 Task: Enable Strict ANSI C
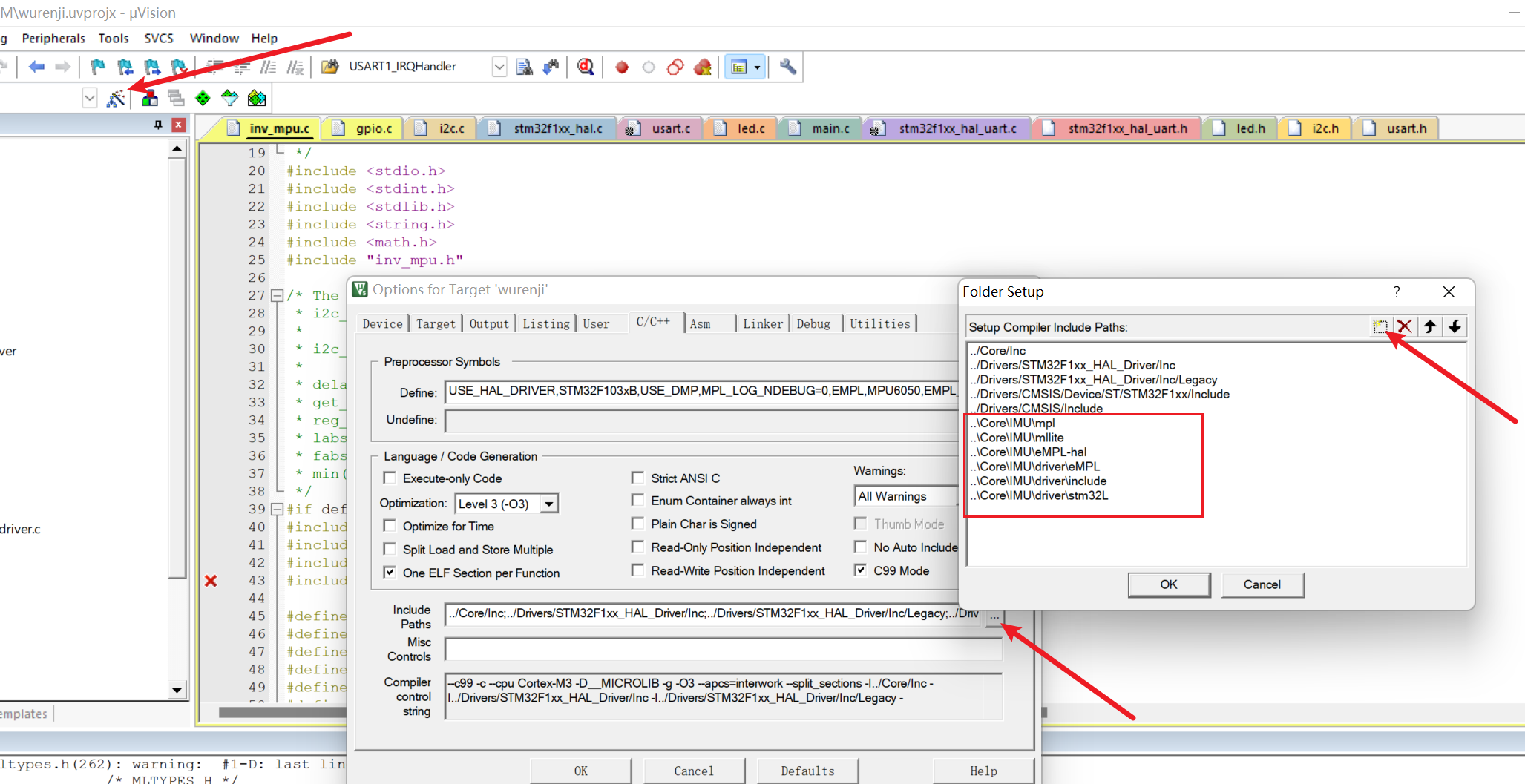[x=637, y=478]
